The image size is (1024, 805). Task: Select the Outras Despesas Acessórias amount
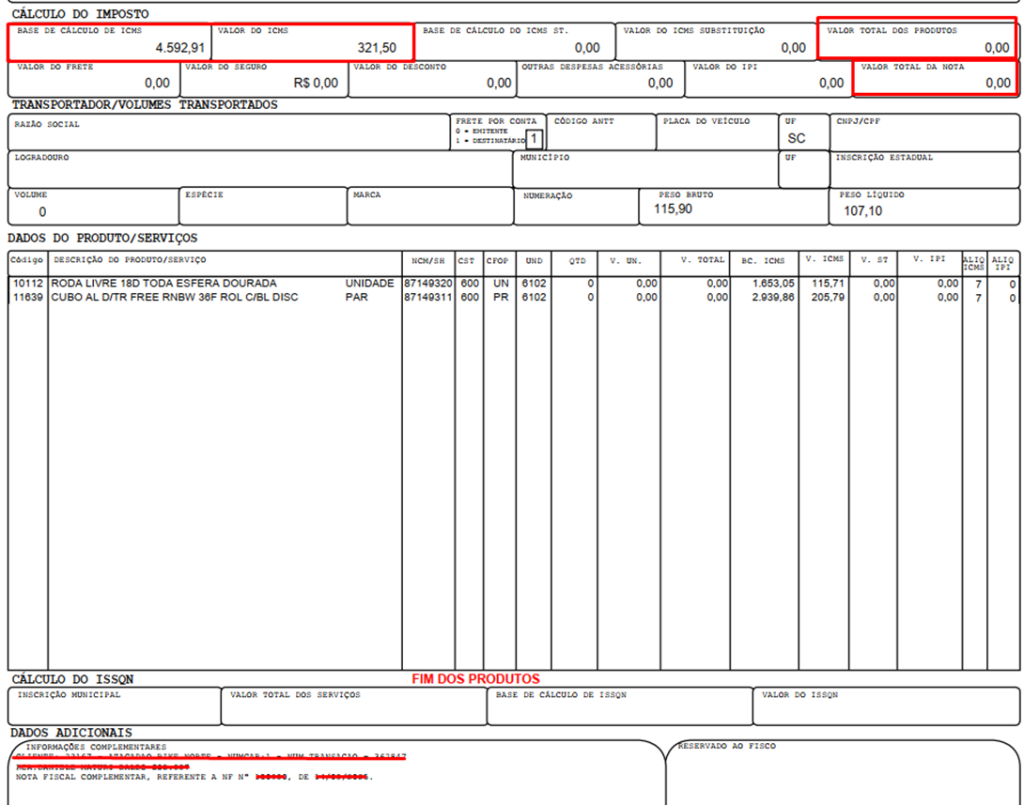point(660,83)
